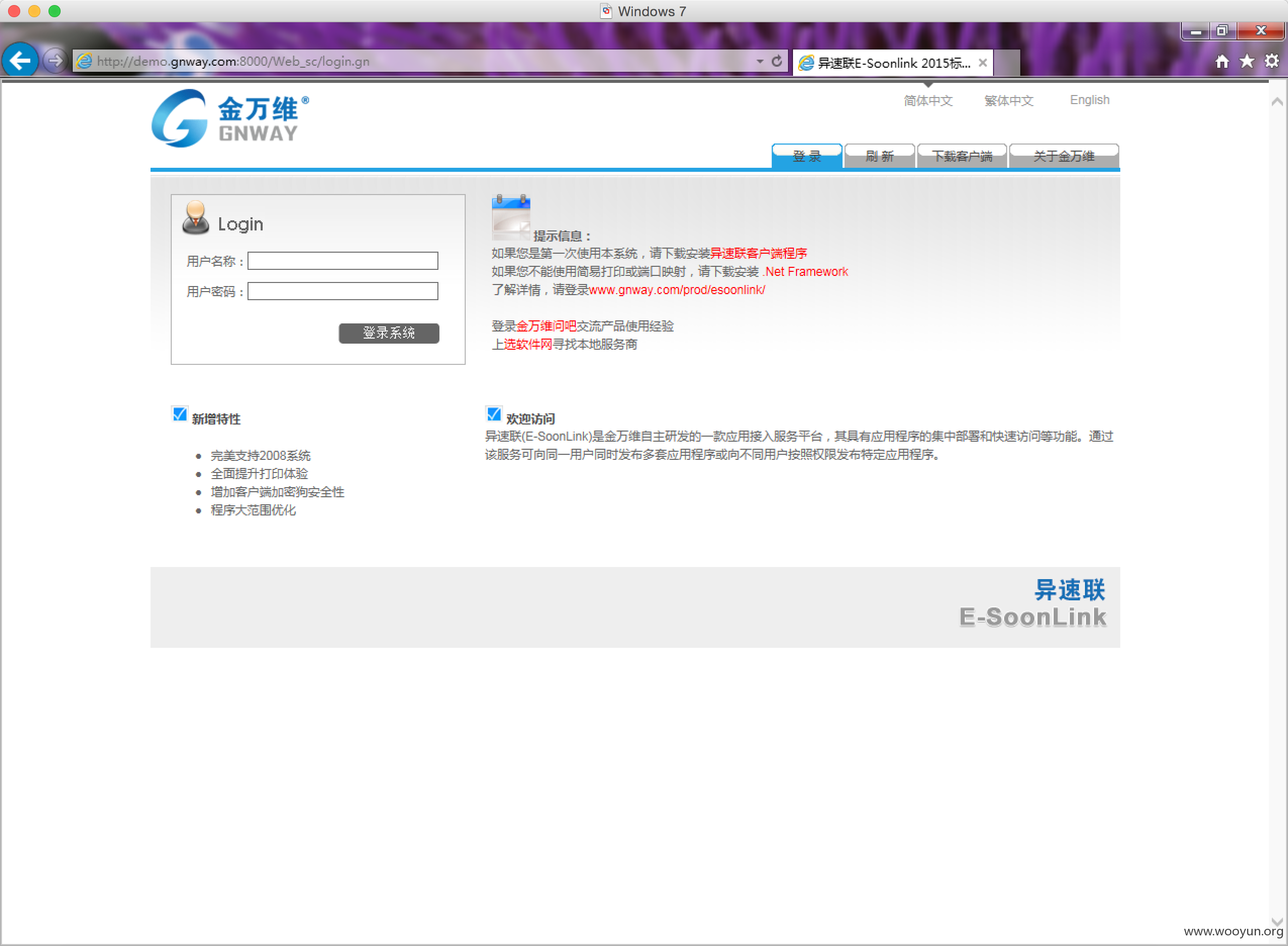Click the checkmark icon beside 新增特性
The height and width of the screenshot is (946, 1288).
180,414
